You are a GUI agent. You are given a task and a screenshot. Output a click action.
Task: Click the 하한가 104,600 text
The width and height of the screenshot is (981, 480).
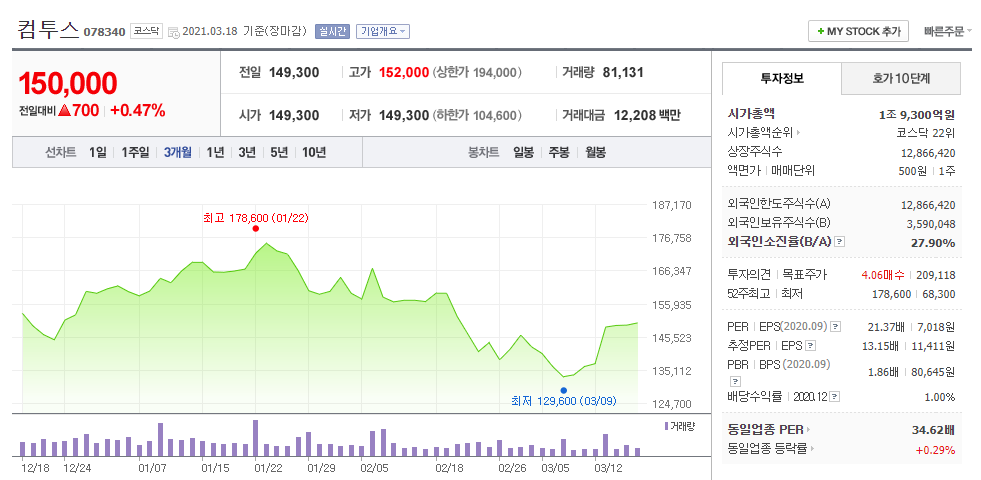(x=477, y=115)
